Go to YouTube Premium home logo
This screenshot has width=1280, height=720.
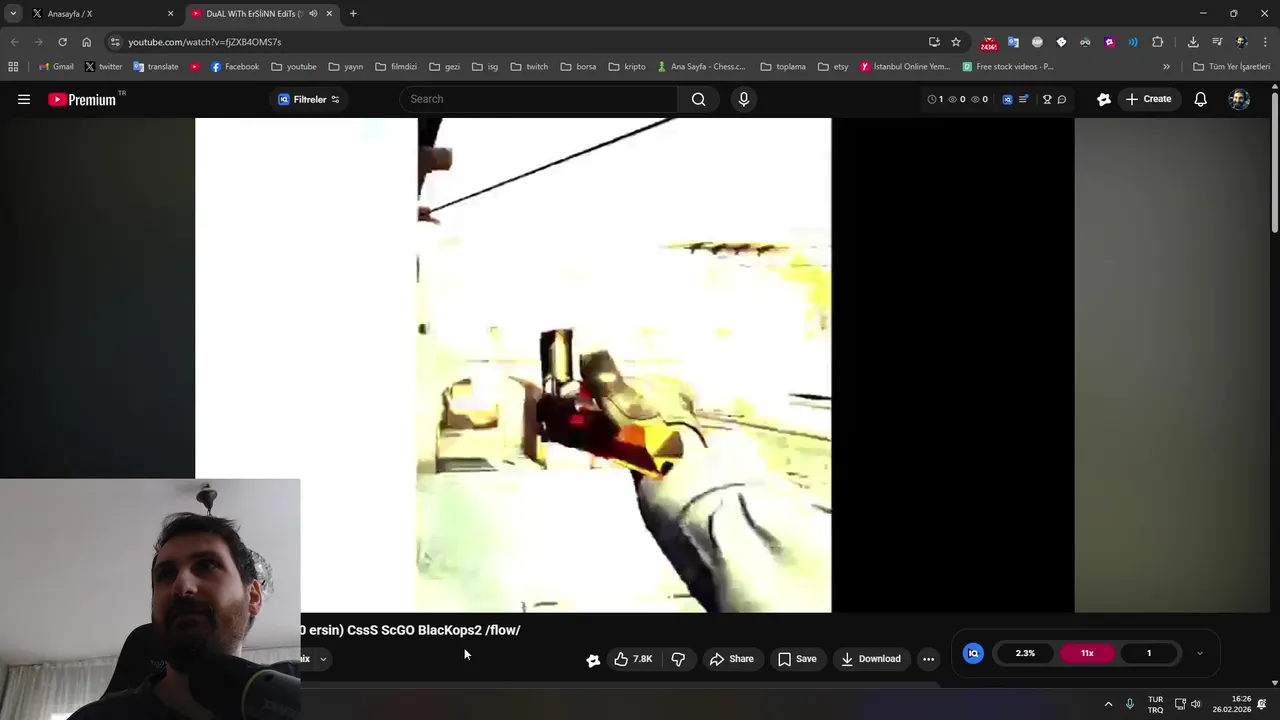click(x=82, y=99)
